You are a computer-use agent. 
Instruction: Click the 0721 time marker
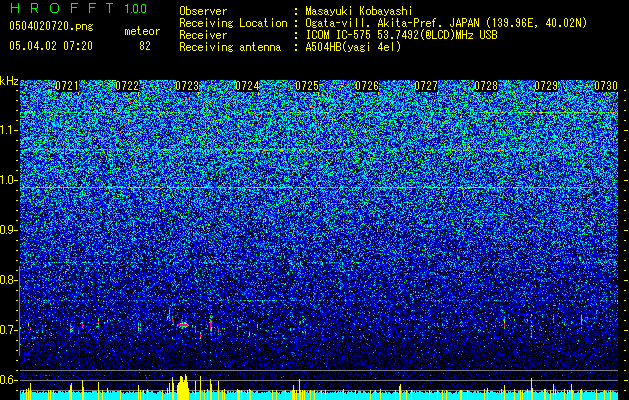click(x=67, y=86)
